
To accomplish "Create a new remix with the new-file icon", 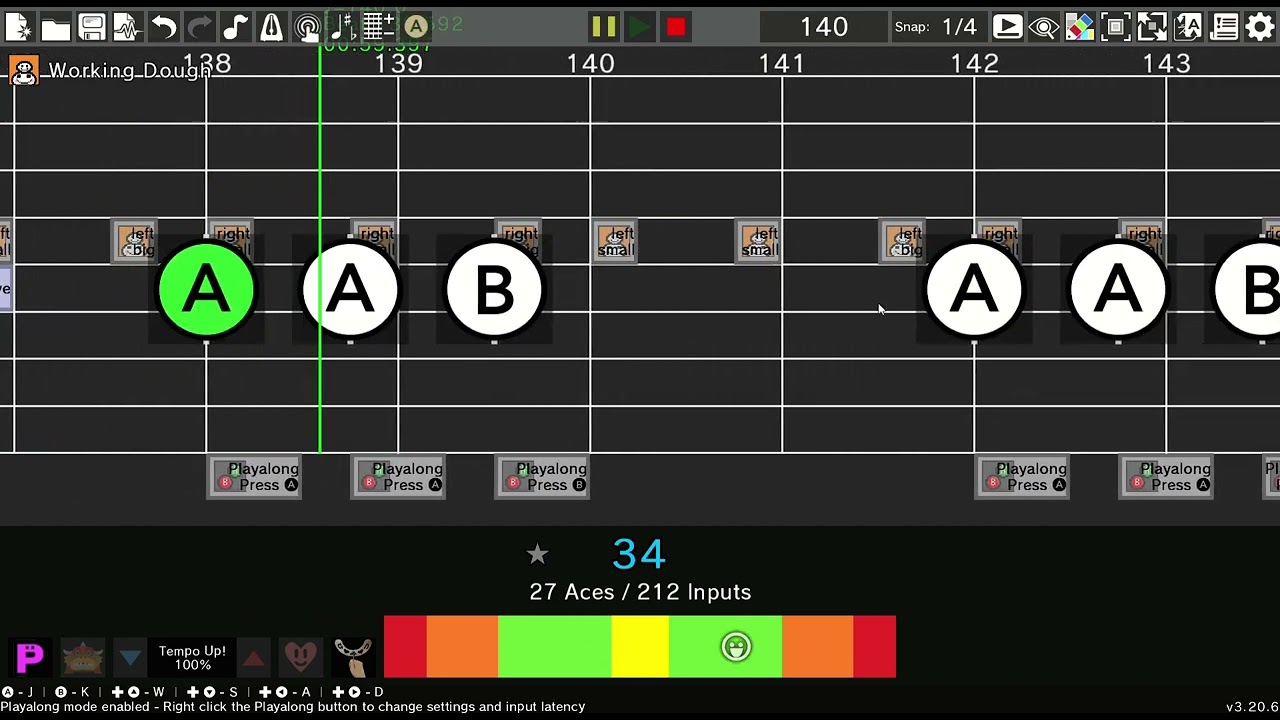I will (x=19, y=27).
